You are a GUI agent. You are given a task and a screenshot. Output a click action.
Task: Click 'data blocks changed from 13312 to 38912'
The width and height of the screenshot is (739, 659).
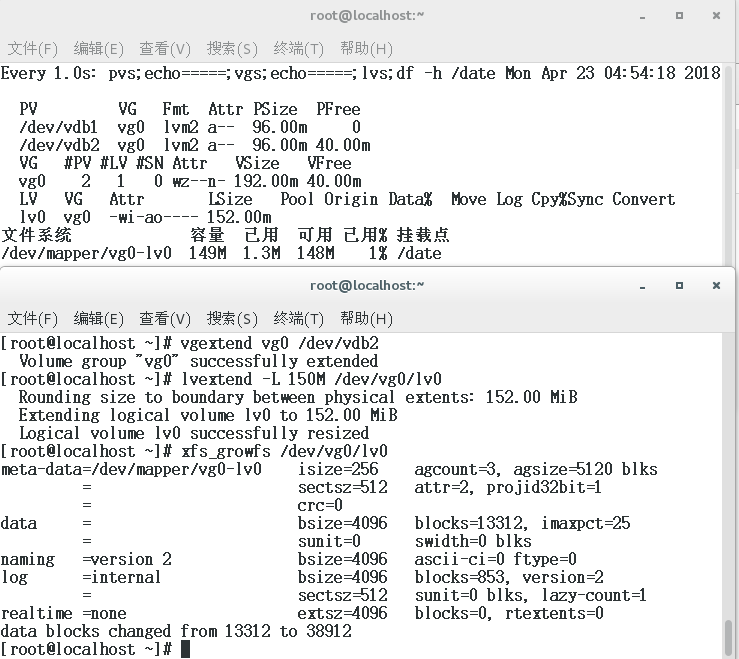point(176,631)
